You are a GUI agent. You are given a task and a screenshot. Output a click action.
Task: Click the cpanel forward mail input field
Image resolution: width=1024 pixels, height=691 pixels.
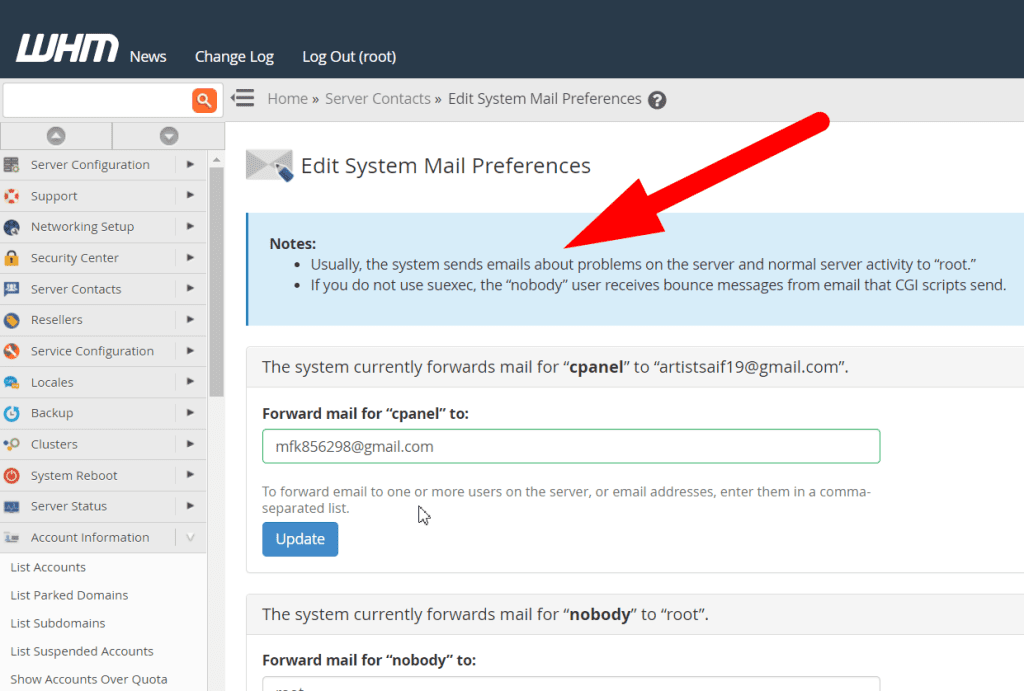click(x=570, y=447)
